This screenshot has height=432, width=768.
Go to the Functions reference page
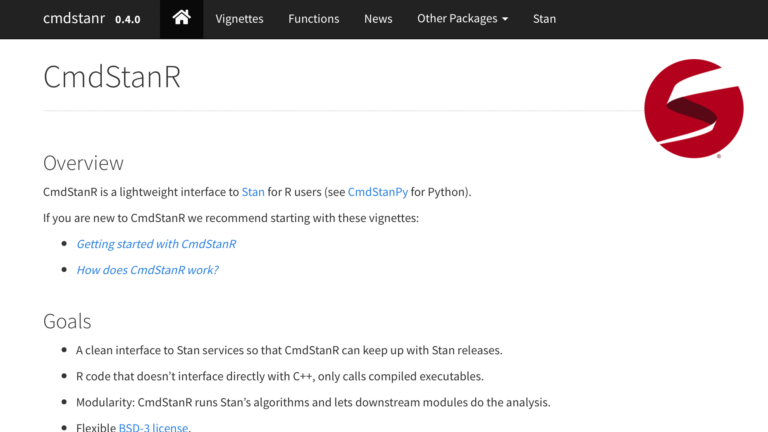[x=313, y=19]
